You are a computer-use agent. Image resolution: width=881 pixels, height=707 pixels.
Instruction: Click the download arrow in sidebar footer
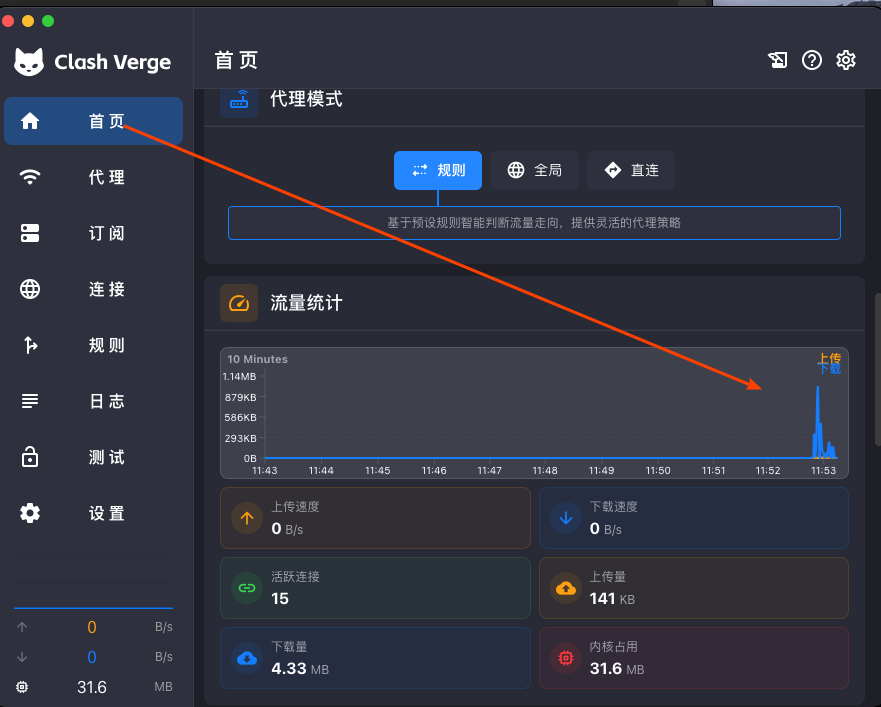(x=22, y=657)
